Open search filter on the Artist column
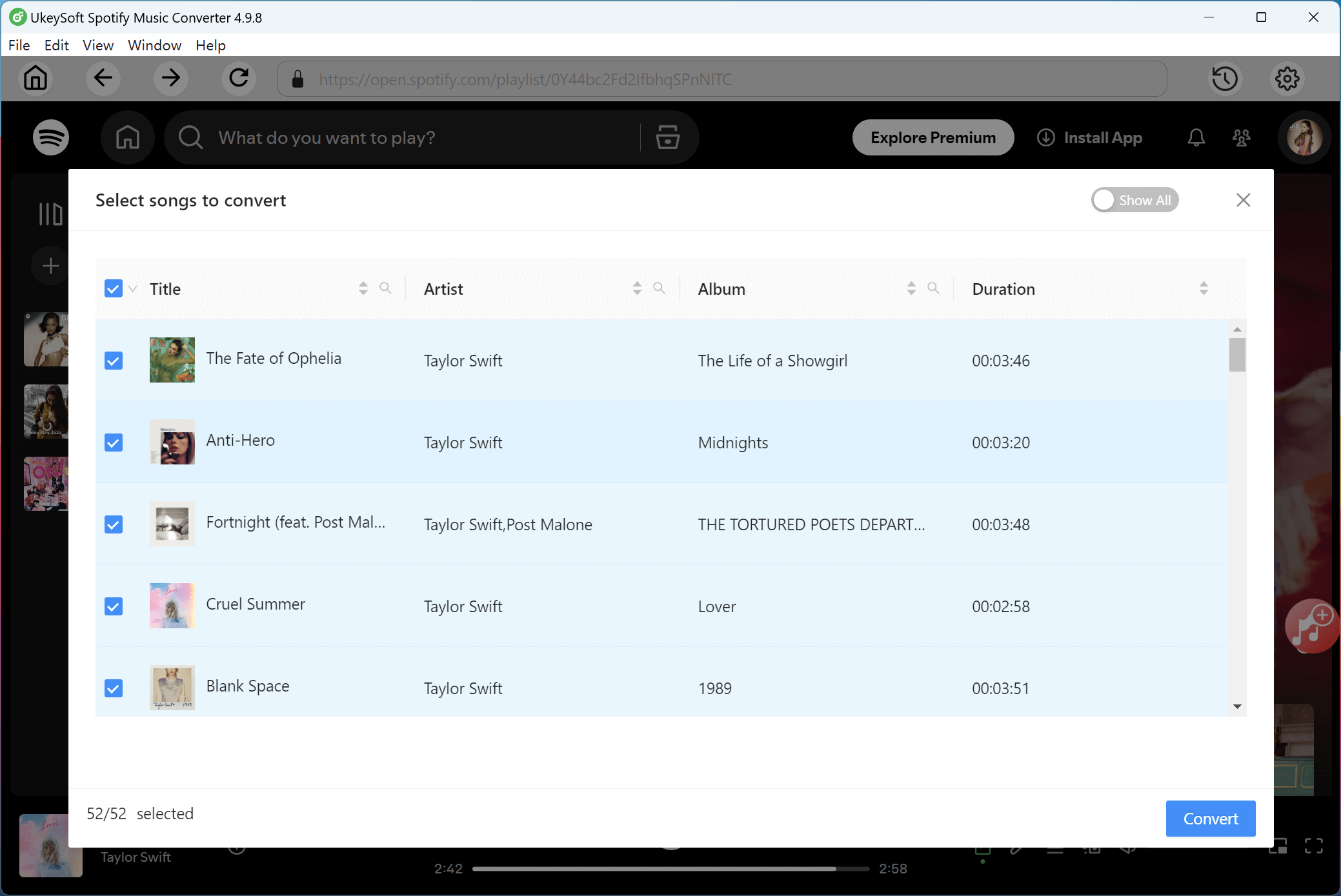The width and height of the screenshot is (1341, 896). [660, 289]
